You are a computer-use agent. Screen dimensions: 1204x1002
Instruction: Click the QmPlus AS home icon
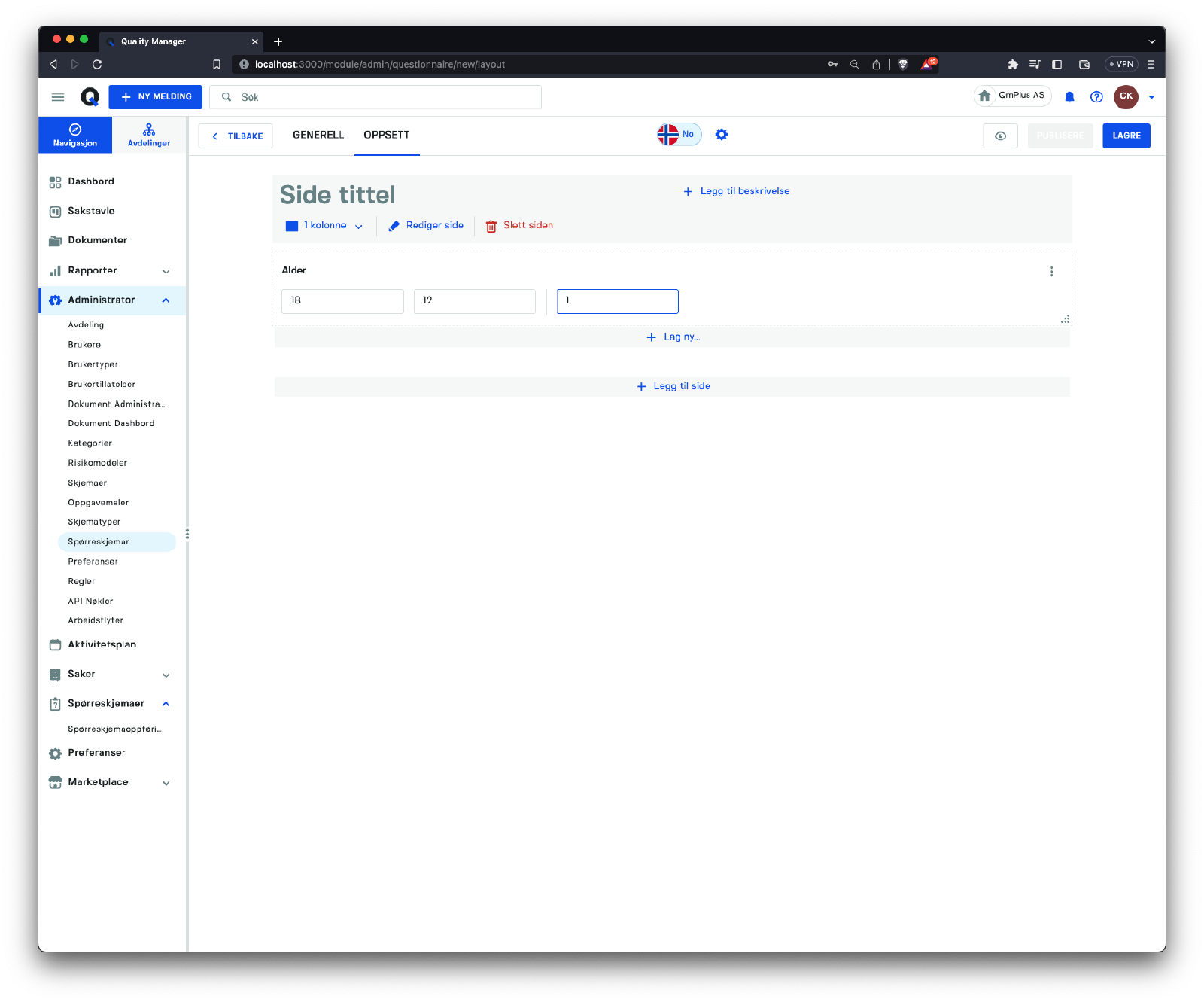(x=984, y=96)
